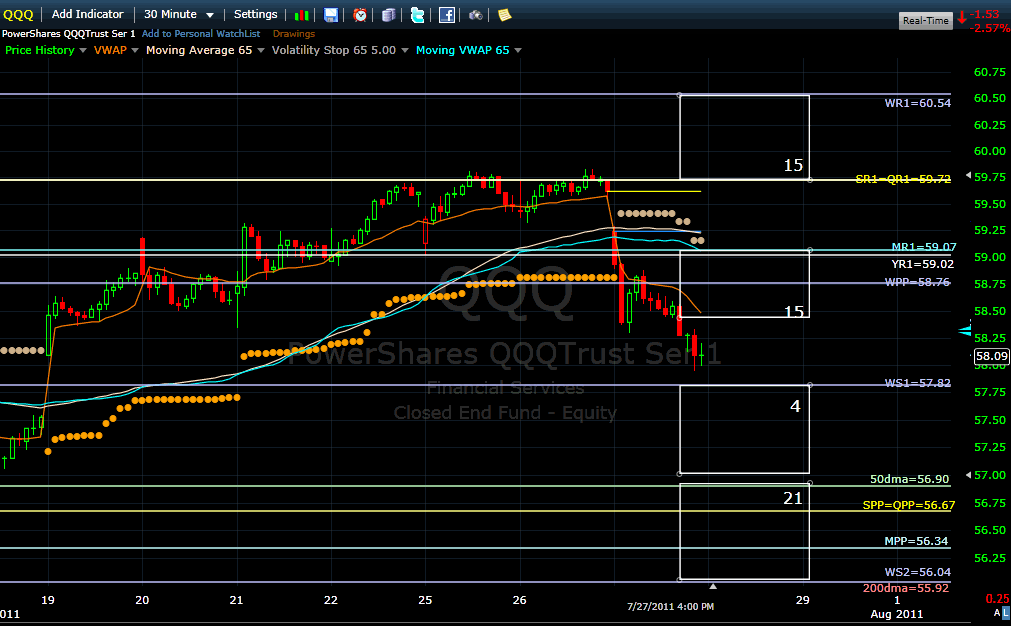Open the Settings menu
Image resolution: width=1011 pixels, height=626 pixels.
click(x=255, y=14)
